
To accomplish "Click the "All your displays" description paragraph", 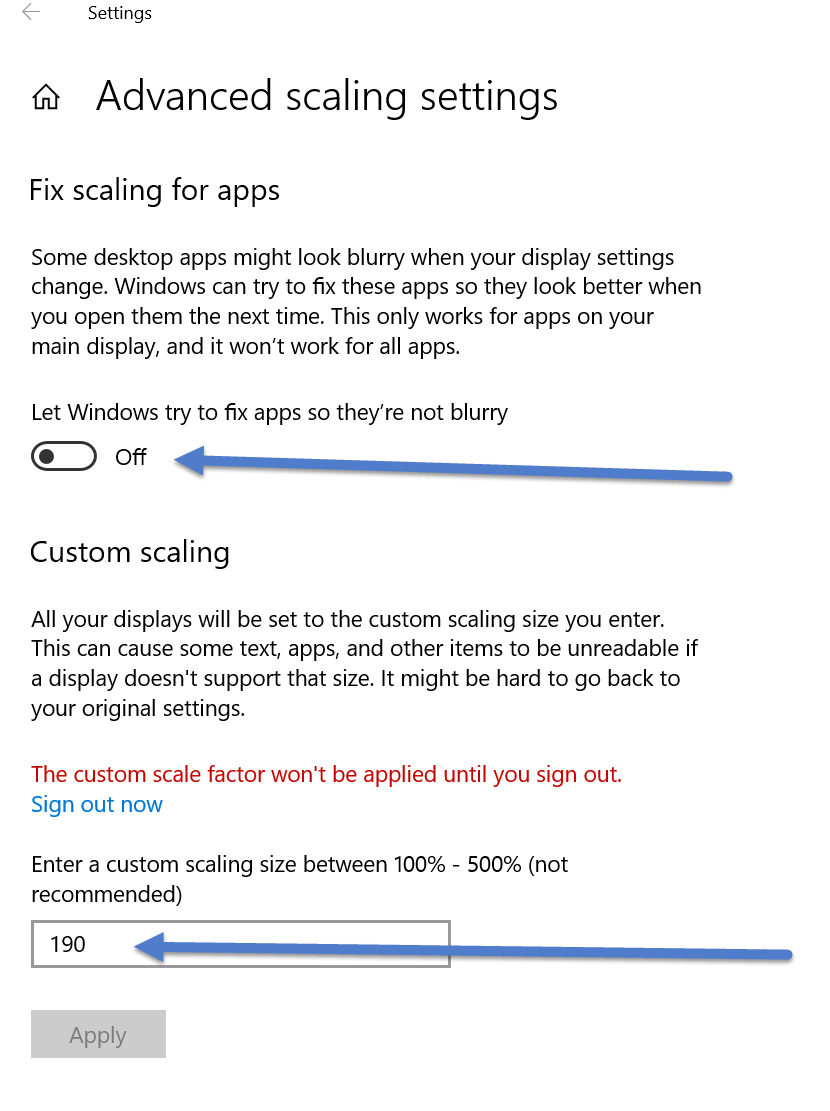I will pos(364,664).
